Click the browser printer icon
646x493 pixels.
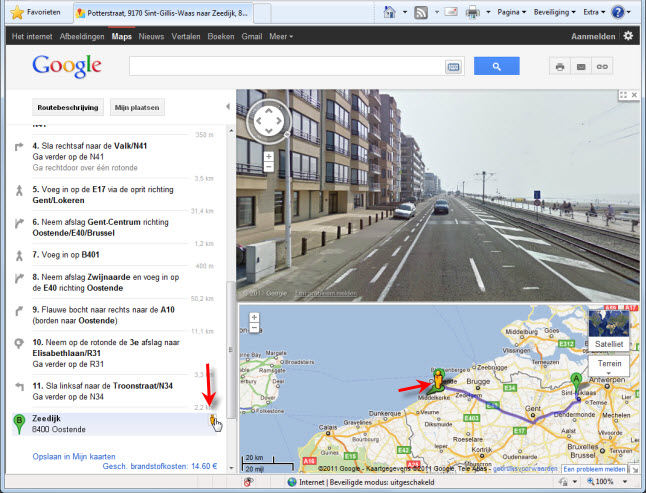click(473, 13)
